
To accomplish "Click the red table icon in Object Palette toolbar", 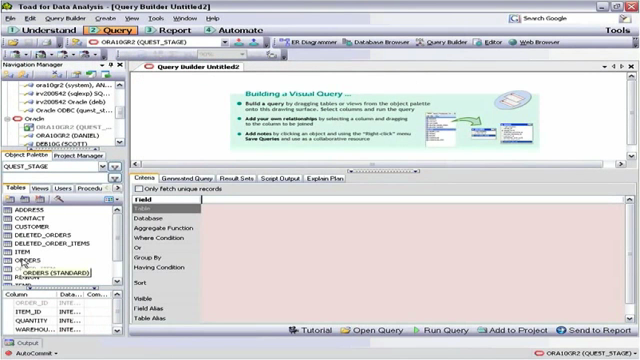I will tap(40, 199).
